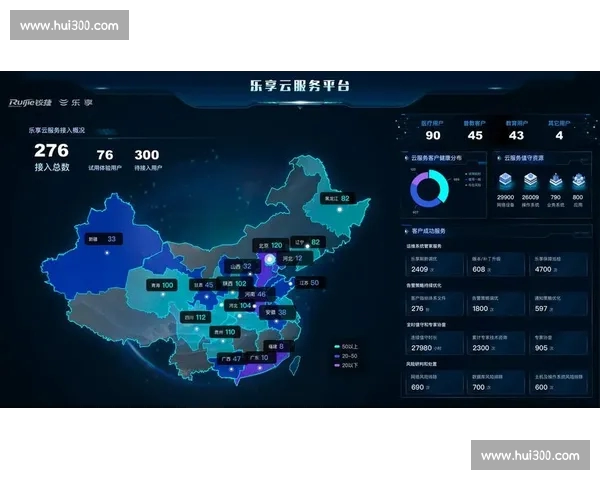Click the map dot below the 四川 112 label
This screenshot has width=600, height=480.
[197, 328]
